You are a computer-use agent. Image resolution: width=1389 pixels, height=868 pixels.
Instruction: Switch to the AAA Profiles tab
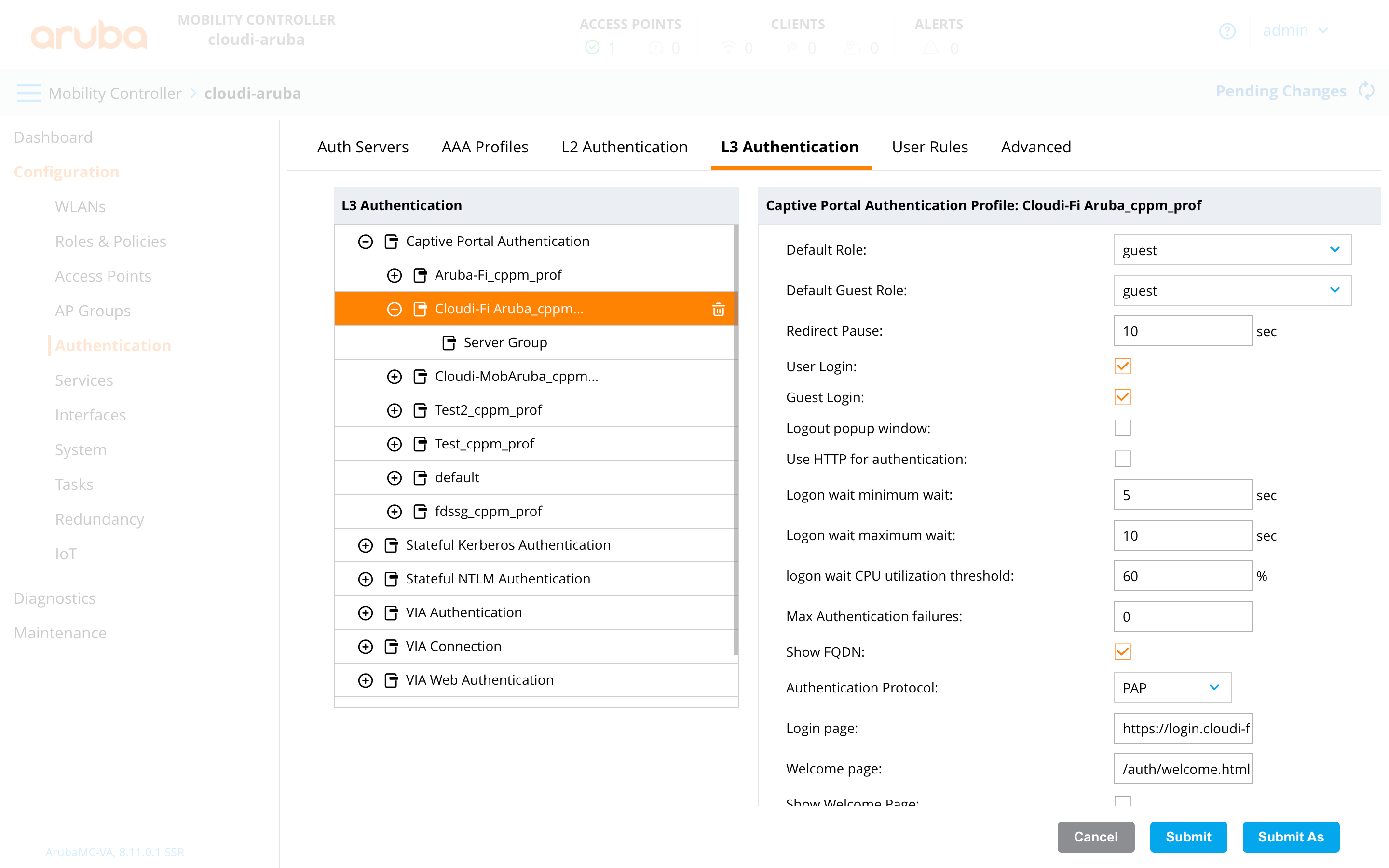pyautogui.click(x=484, y=147)
